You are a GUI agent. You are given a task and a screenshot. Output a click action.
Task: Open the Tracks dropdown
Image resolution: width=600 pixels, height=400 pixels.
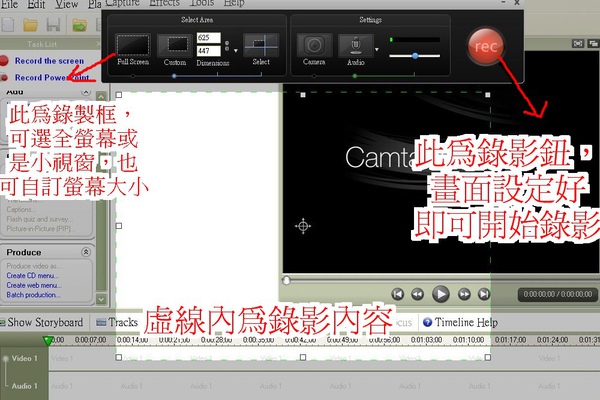117,322
